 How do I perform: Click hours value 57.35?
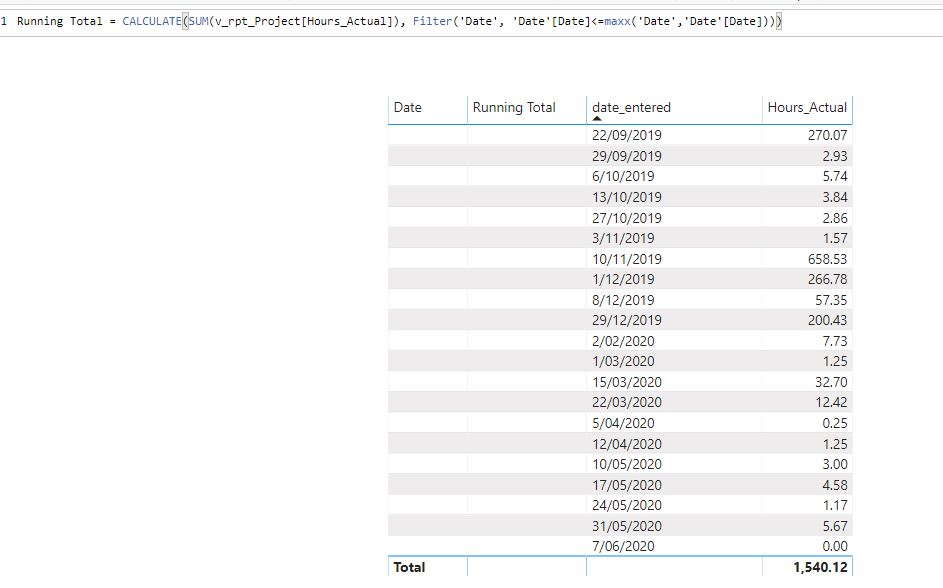(831, 300)
